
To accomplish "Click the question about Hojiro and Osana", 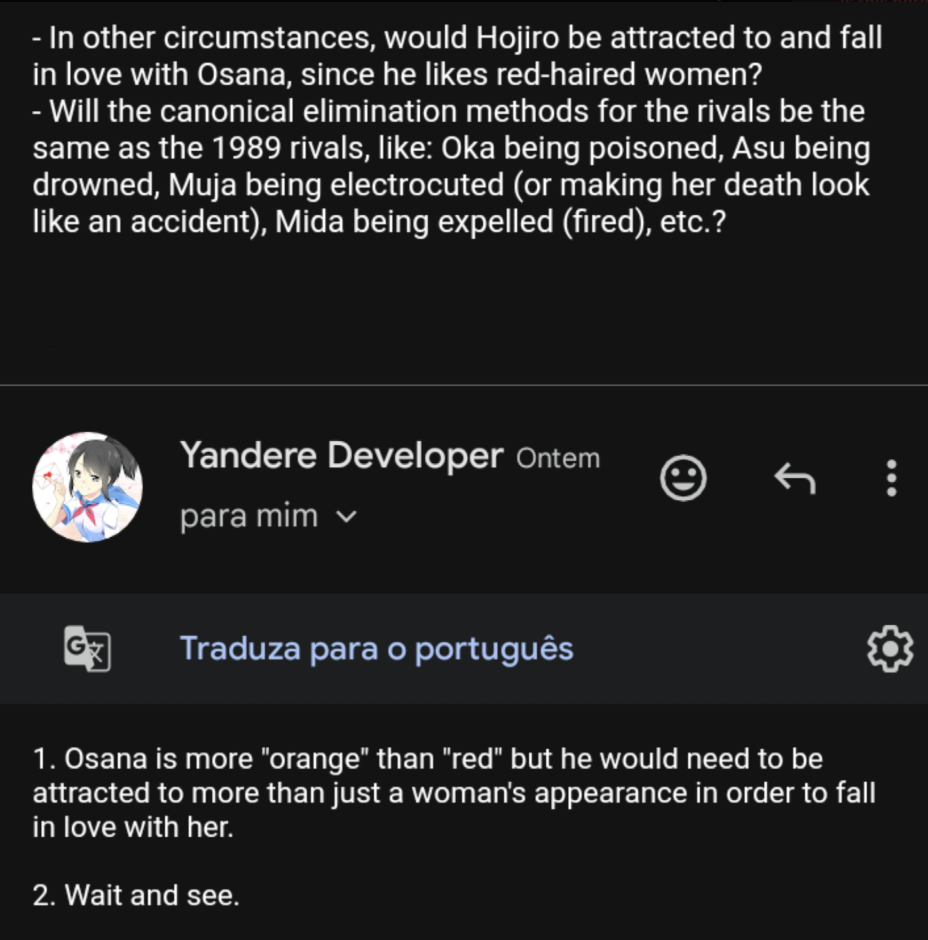I will coord(457,56).
